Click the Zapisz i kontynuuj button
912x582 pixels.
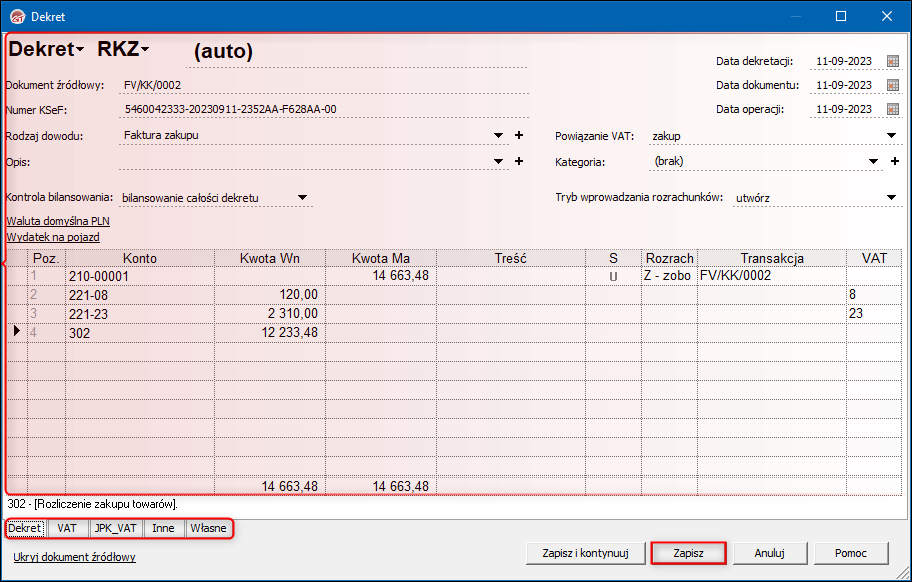coord(584,552)
